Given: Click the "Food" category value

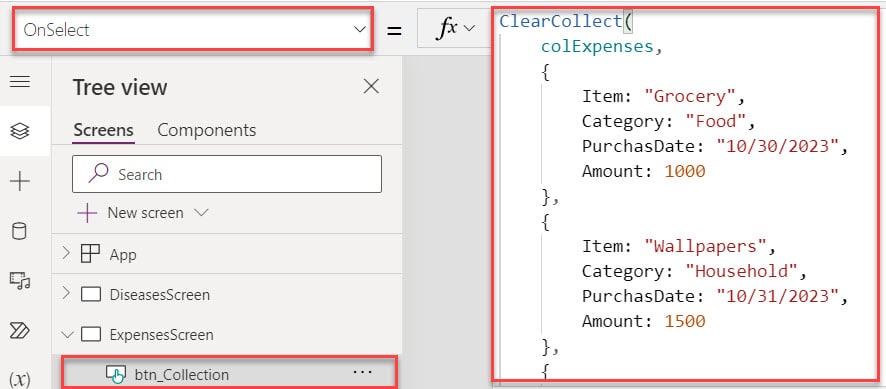Looking at the screenshot, I should [x=715, y=122].
